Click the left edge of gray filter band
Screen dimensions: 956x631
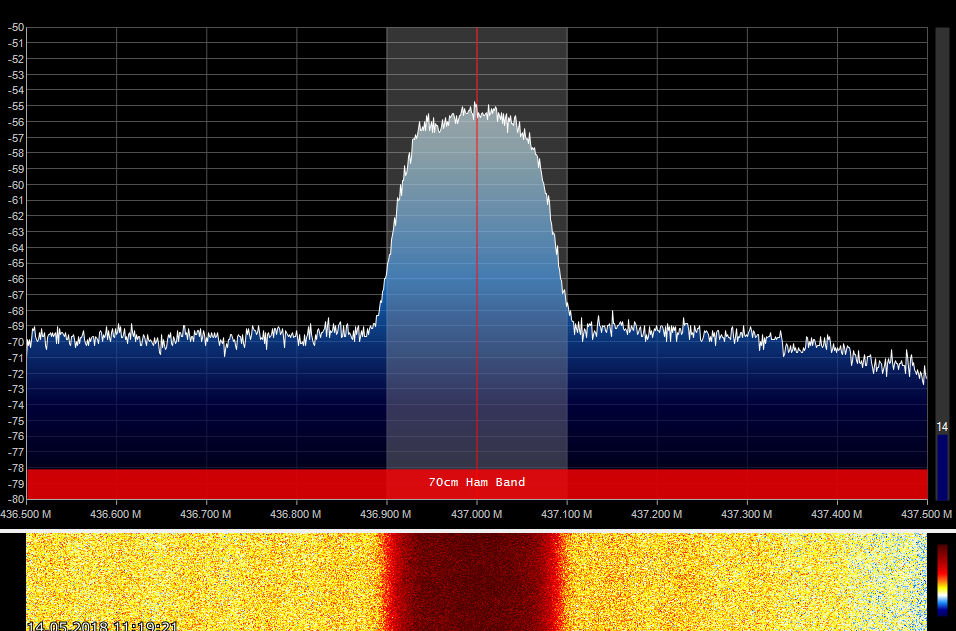click(x=387, y=250)
